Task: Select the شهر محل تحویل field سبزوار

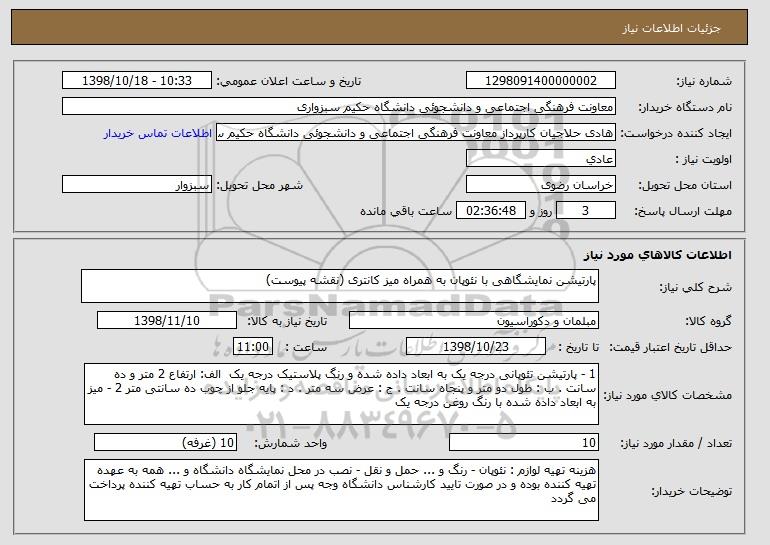Action: coord(137,185)
